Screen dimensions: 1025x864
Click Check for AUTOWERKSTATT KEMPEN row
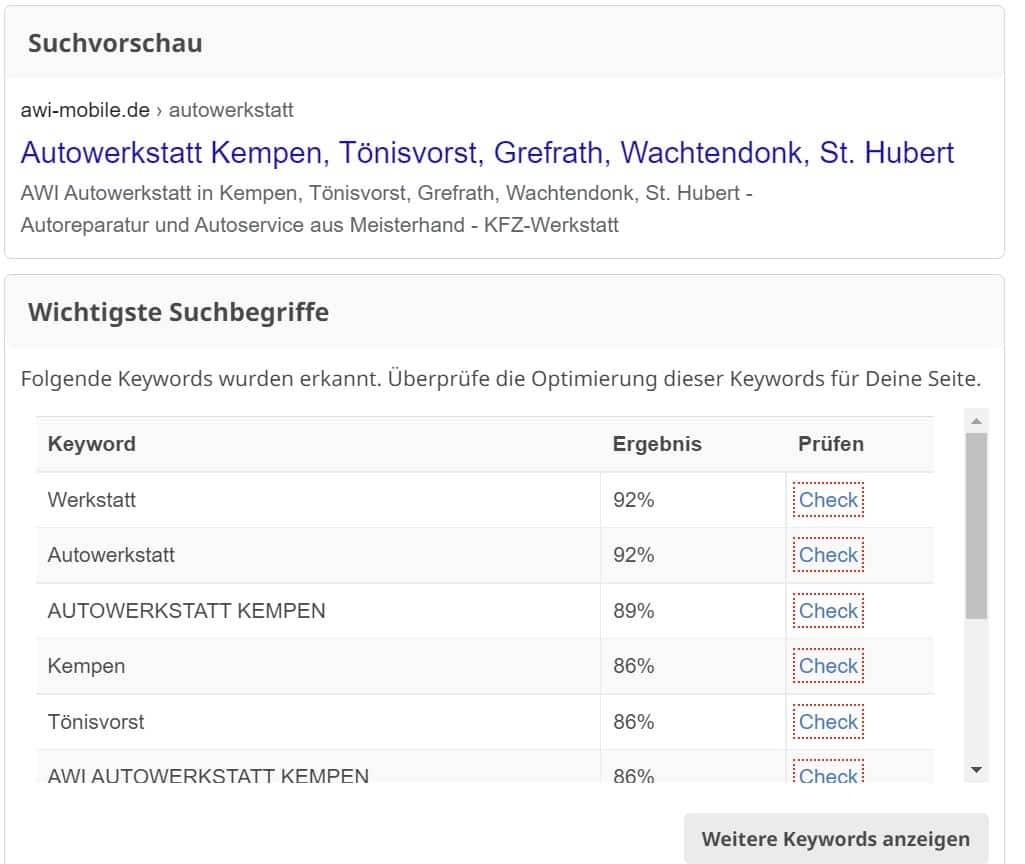(828, 610)
